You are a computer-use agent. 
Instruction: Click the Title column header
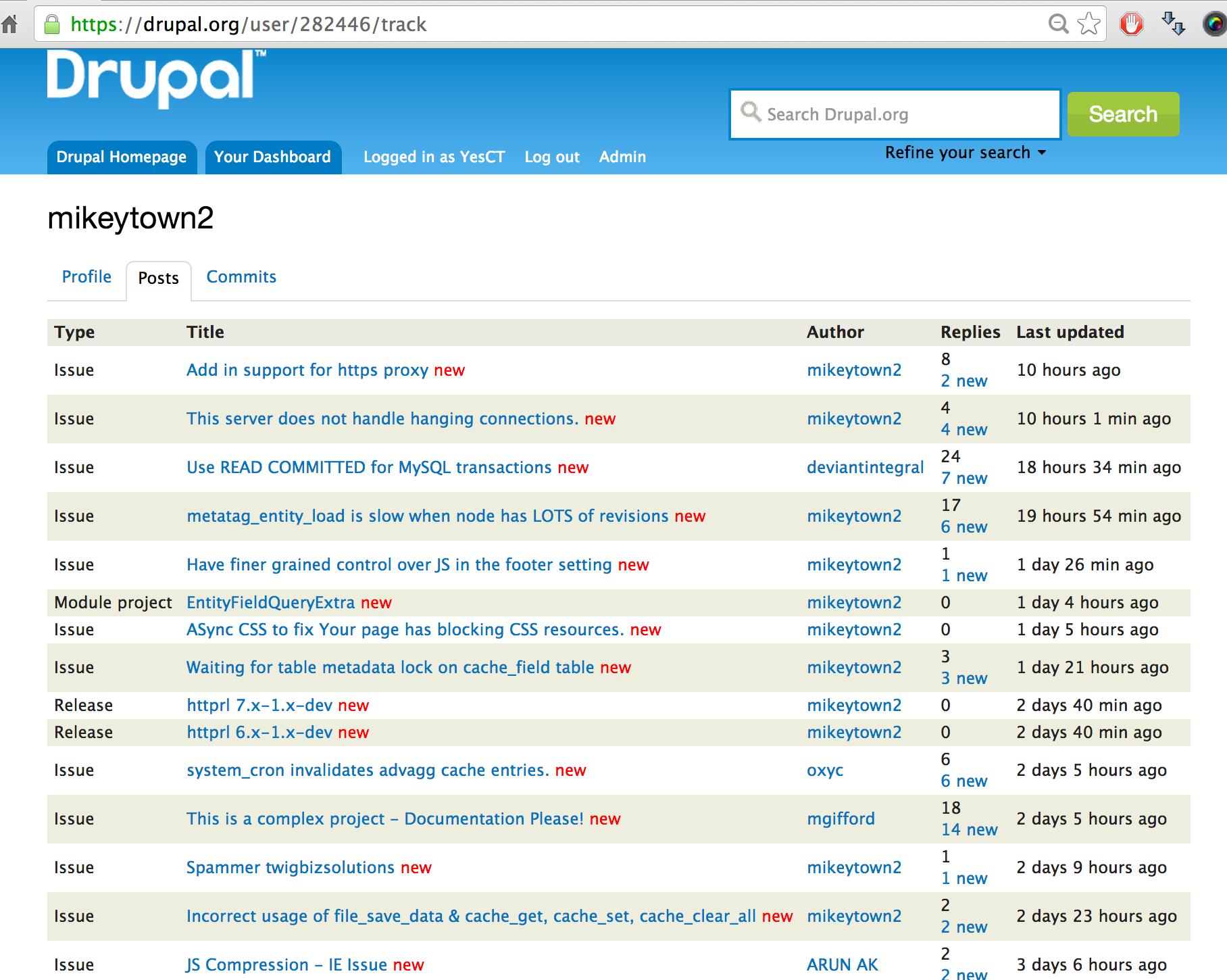pyautogui.click(x=205, y=333)
